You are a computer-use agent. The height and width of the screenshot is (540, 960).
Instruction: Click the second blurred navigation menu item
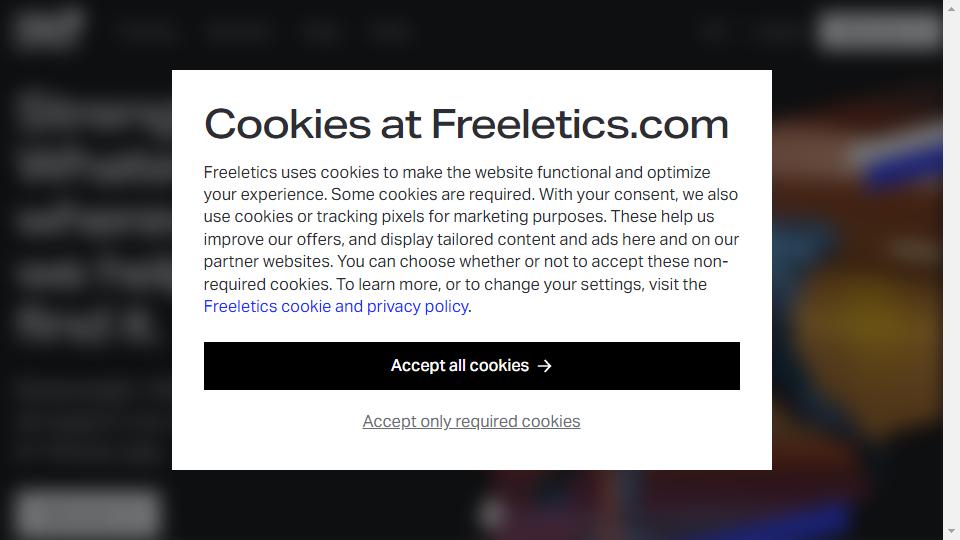[239, 30]
